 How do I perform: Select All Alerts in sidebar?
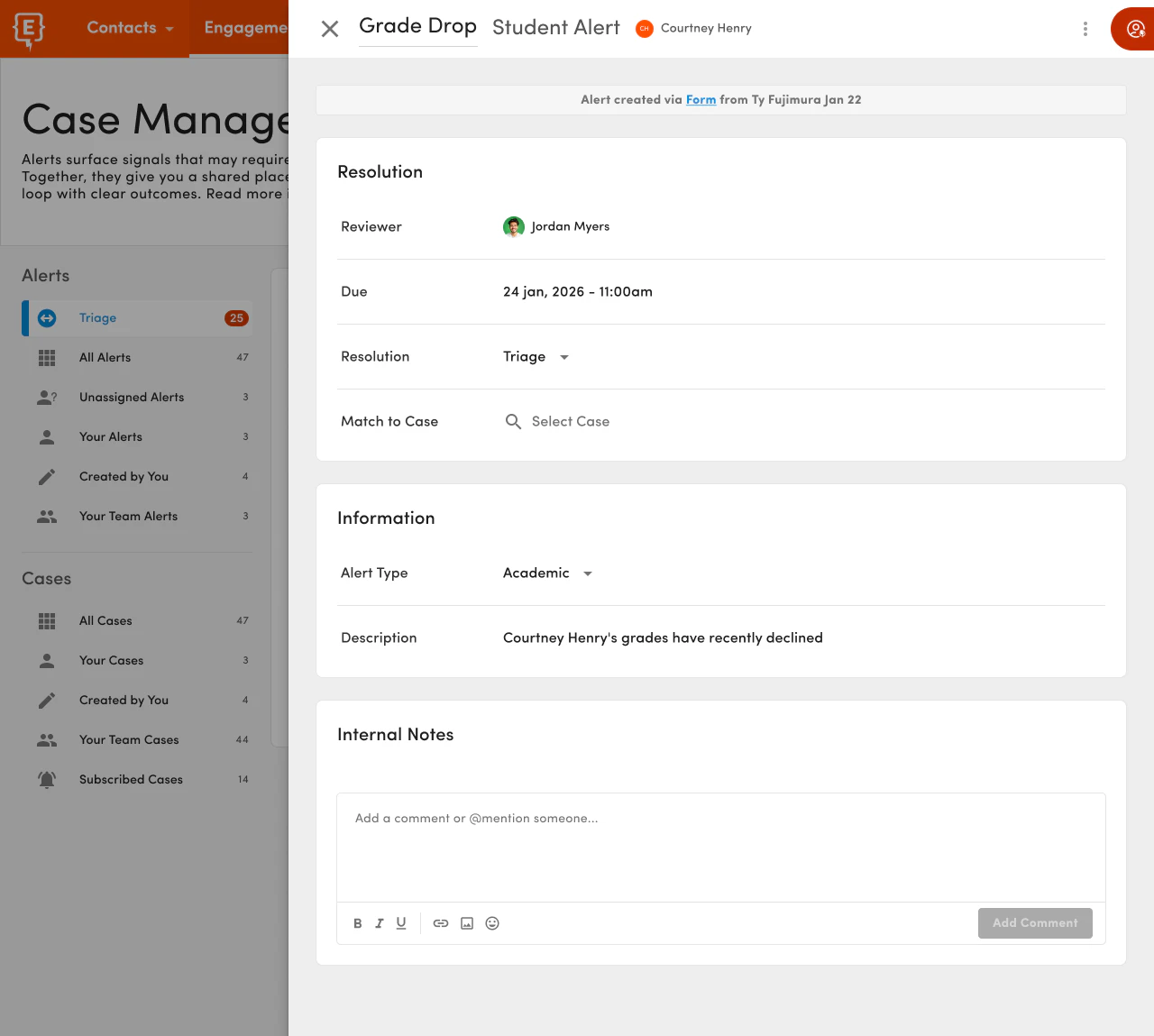(x=138, y=358)
